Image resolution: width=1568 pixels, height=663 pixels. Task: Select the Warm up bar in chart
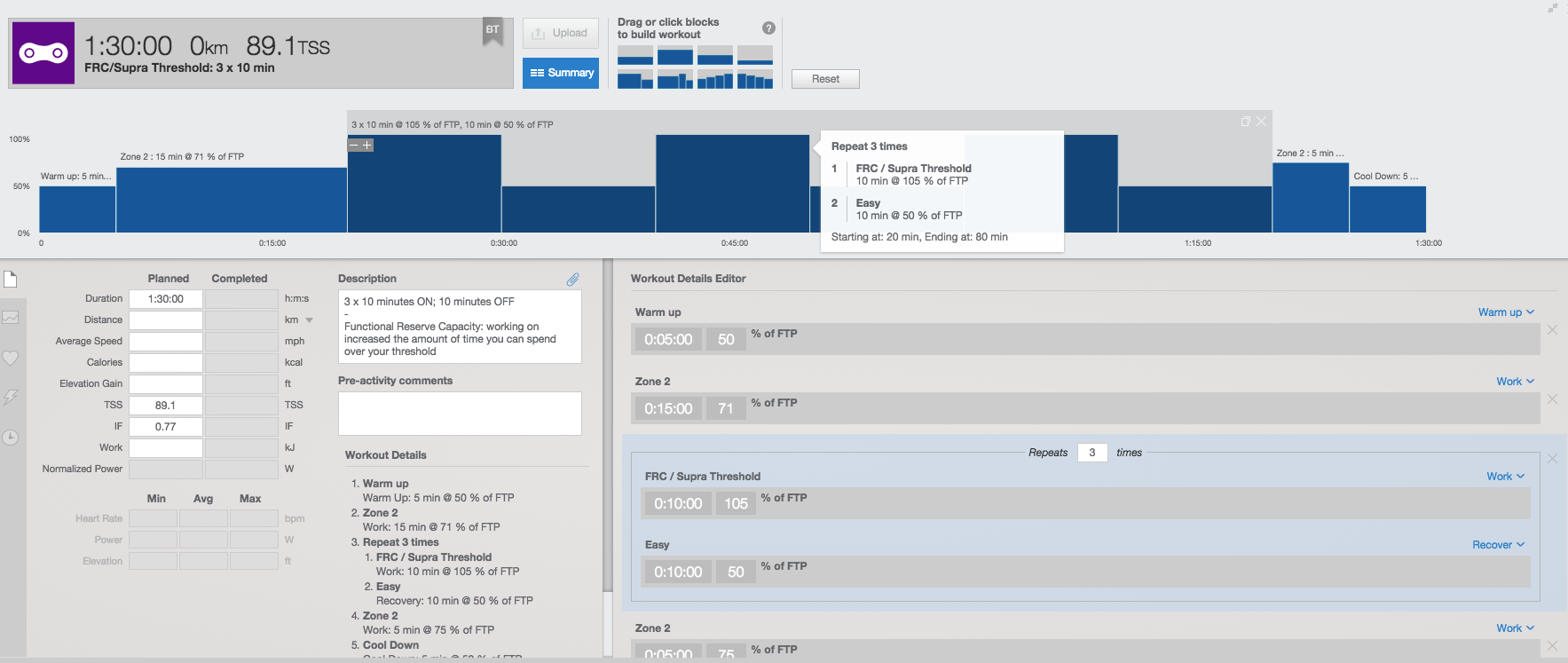(77, 209)
